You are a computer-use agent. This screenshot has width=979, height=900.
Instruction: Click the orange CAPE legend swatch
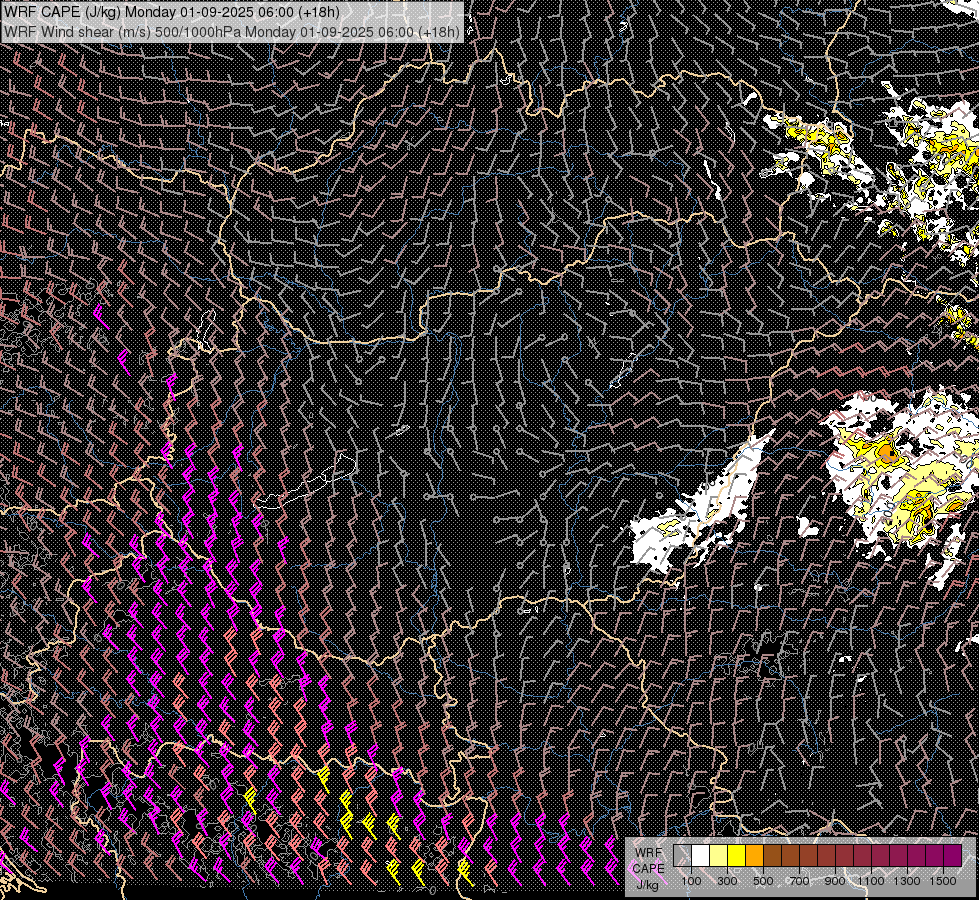[x=754, y=856]
